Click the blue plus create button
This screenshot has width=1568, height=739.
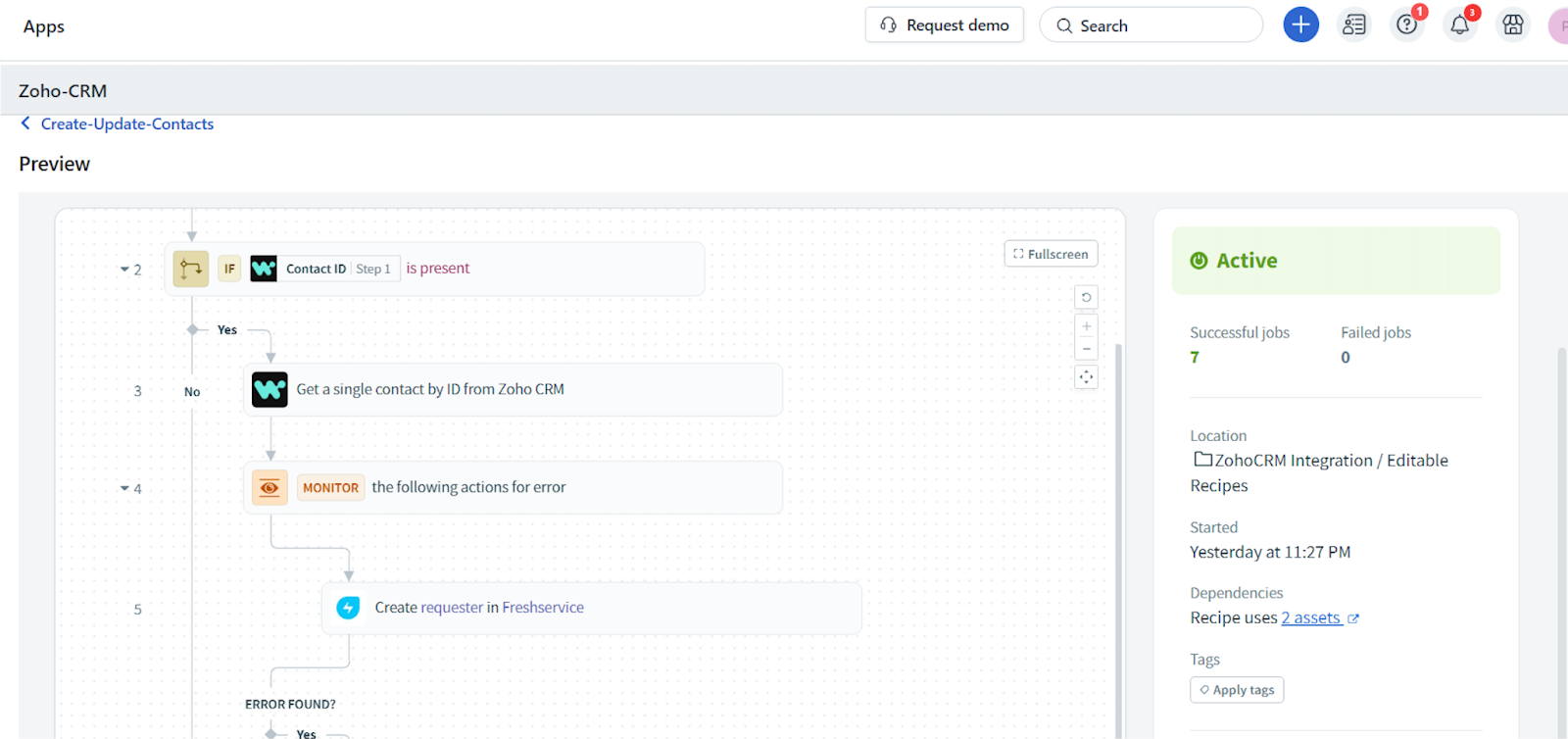point(1300,25)
